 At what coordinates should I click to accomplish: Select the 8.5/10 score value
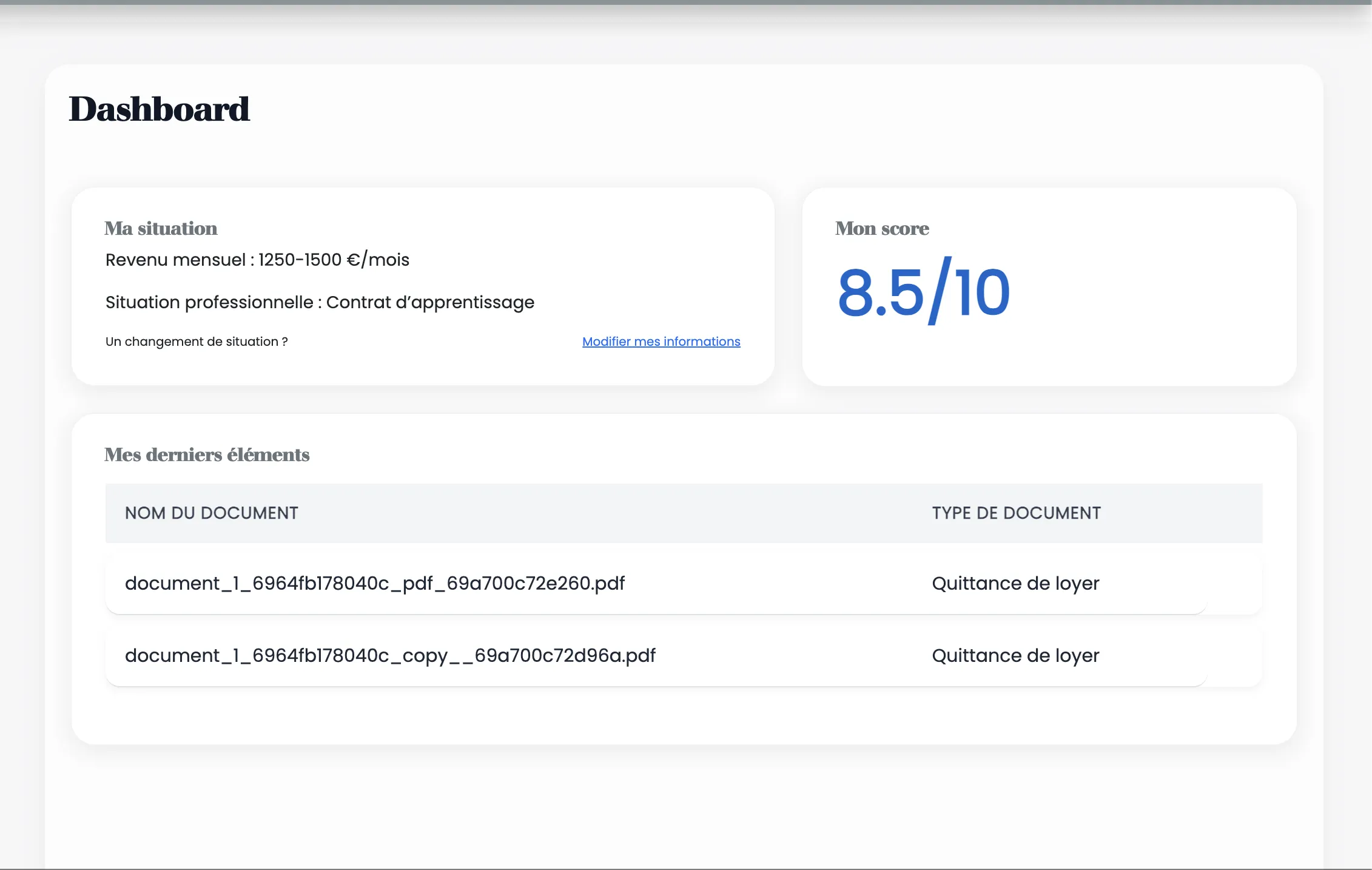coord(923,292)
